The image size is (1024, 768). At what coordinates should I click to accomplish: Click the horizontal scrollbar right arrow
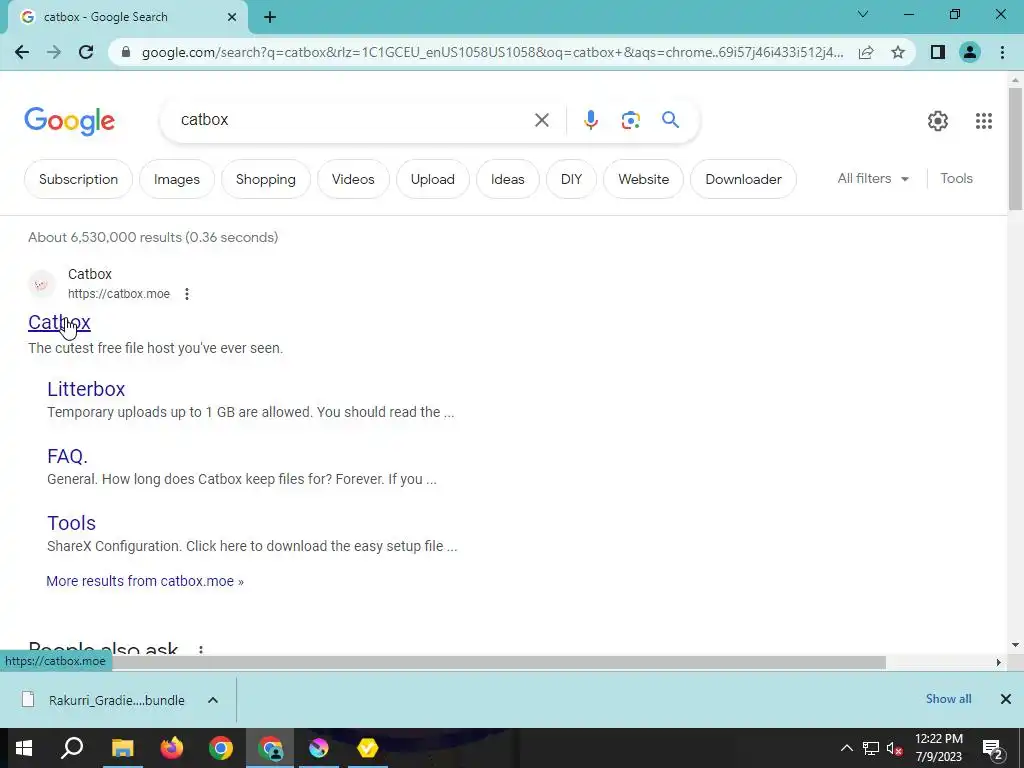click(998, 662)
